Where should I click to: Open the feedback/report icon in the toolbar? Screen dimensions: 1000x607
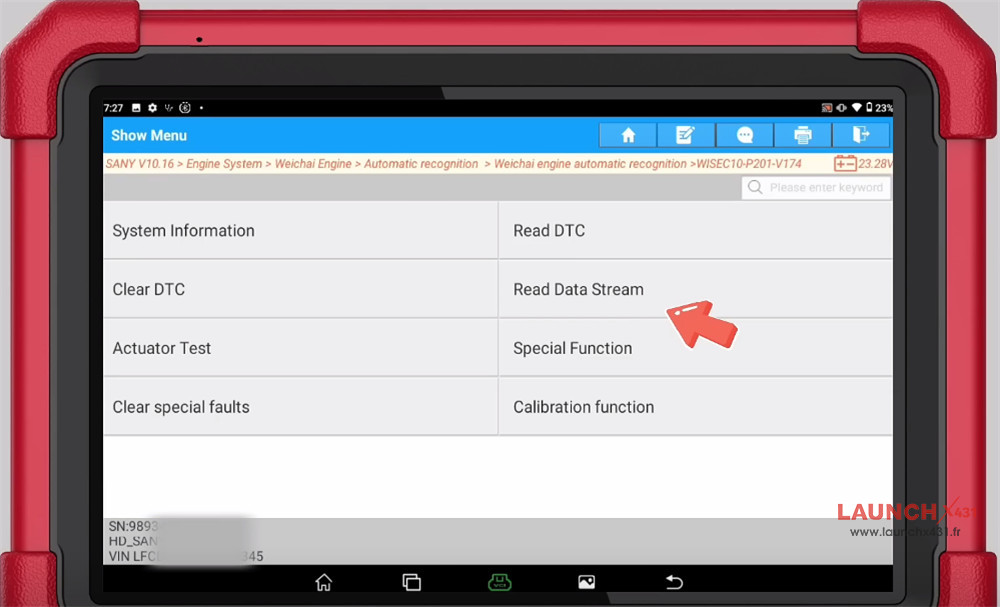(x=686, y=135)
